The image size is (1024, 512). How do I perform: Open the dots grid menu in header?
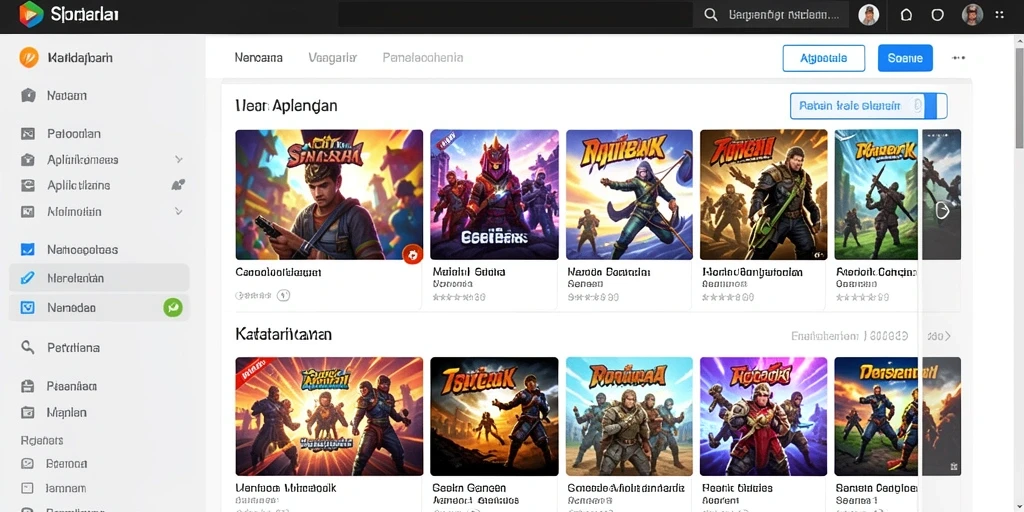click(x=999, y=15)
